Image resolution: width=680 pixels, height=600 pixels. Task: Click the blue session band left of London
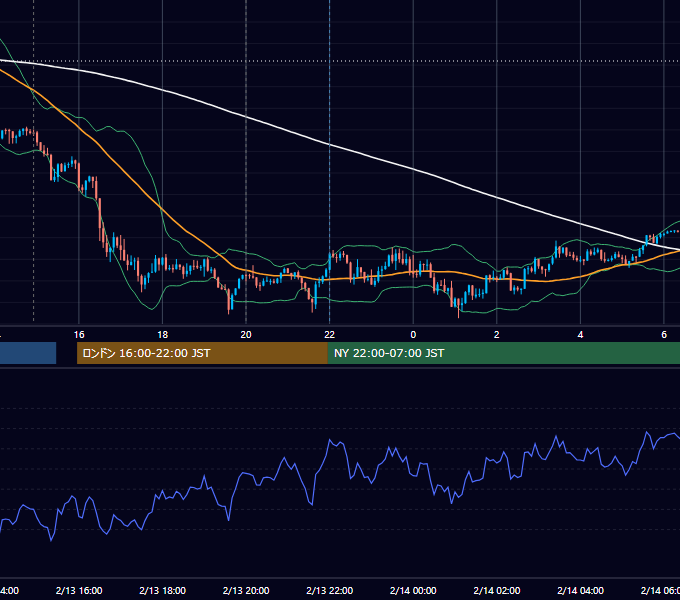(x=28, y=353)
